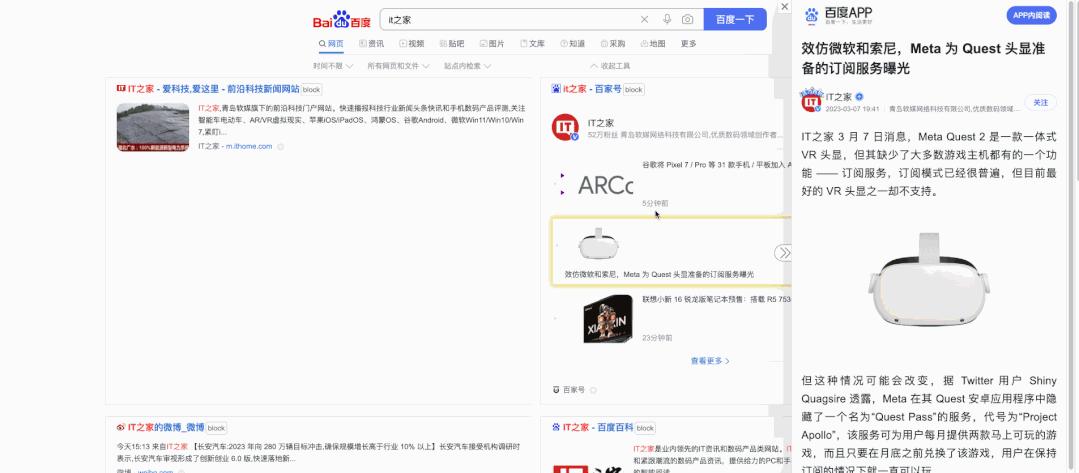
Task: Open the m.ithome.com link
Action: pyautogui.click(x=248, y=146)
